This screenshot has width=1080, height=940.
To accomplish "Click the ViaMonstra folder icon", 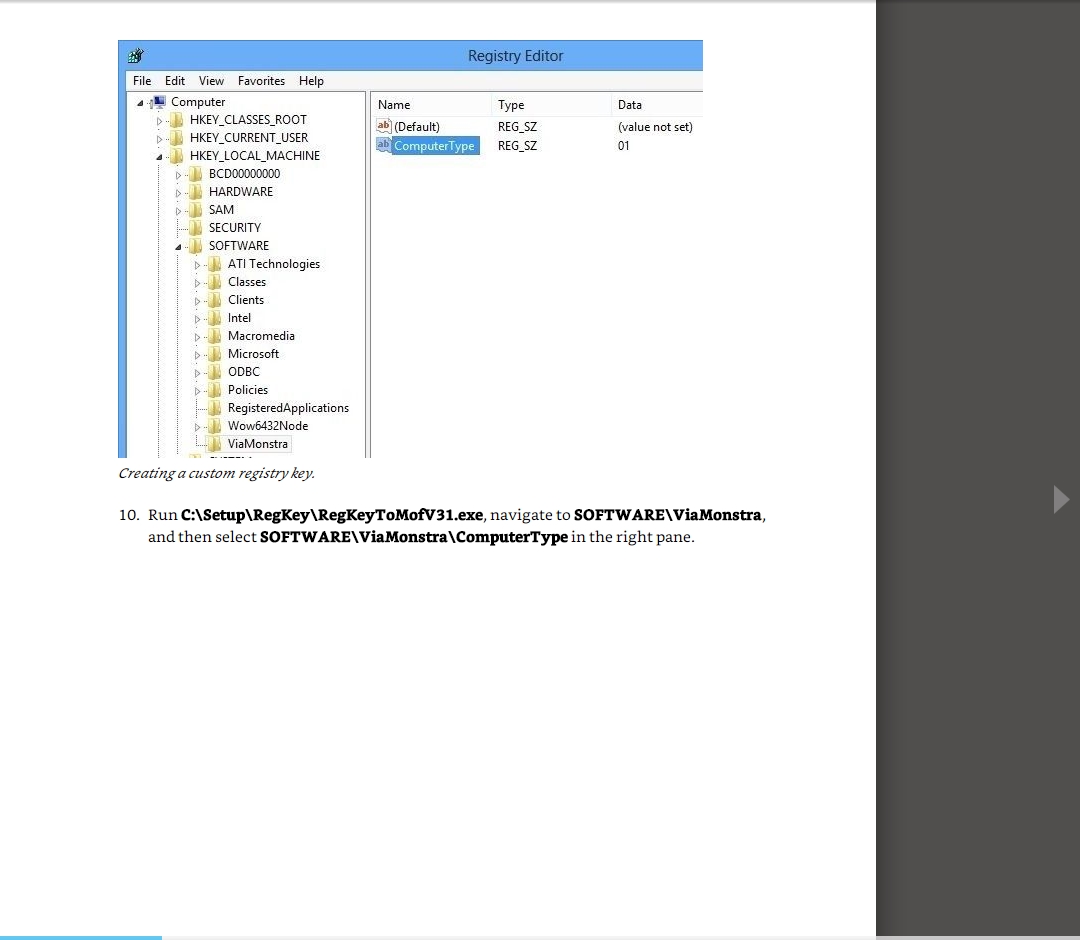I will point(215,444).
